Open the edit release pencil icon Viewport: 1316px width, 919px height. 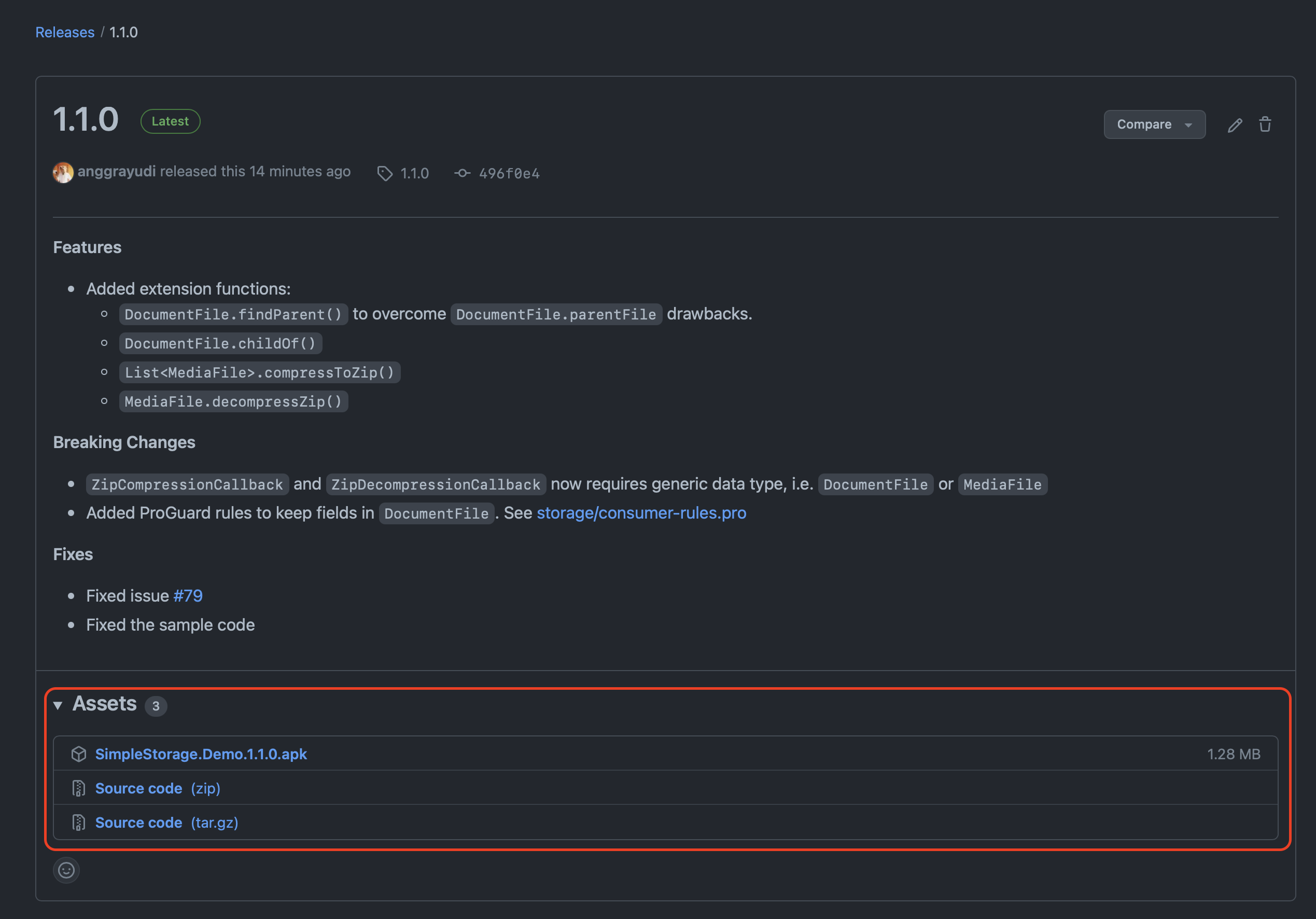[x=1235, y=124]
